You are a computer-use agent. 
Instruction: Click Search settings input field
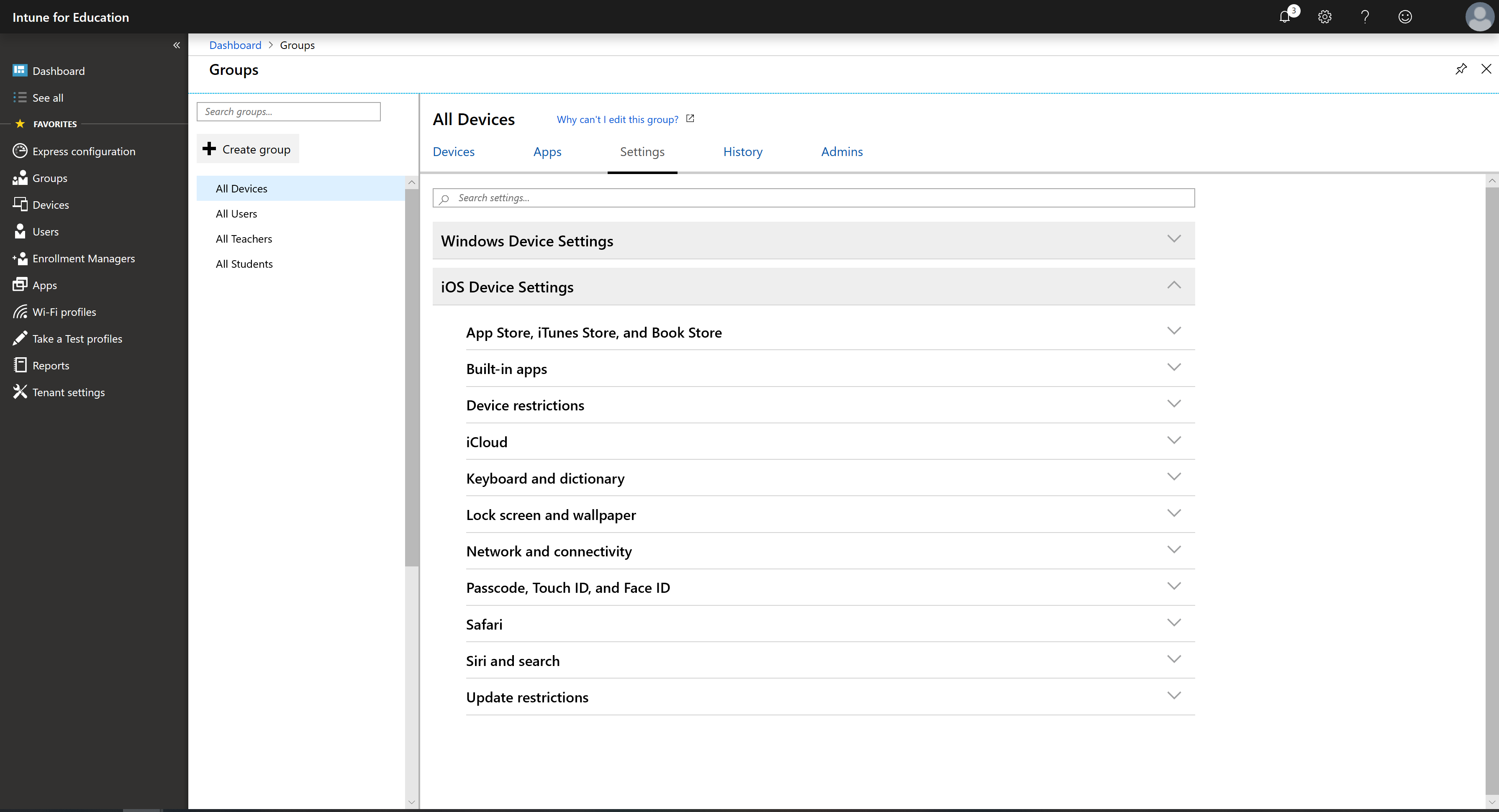point(813,197)
